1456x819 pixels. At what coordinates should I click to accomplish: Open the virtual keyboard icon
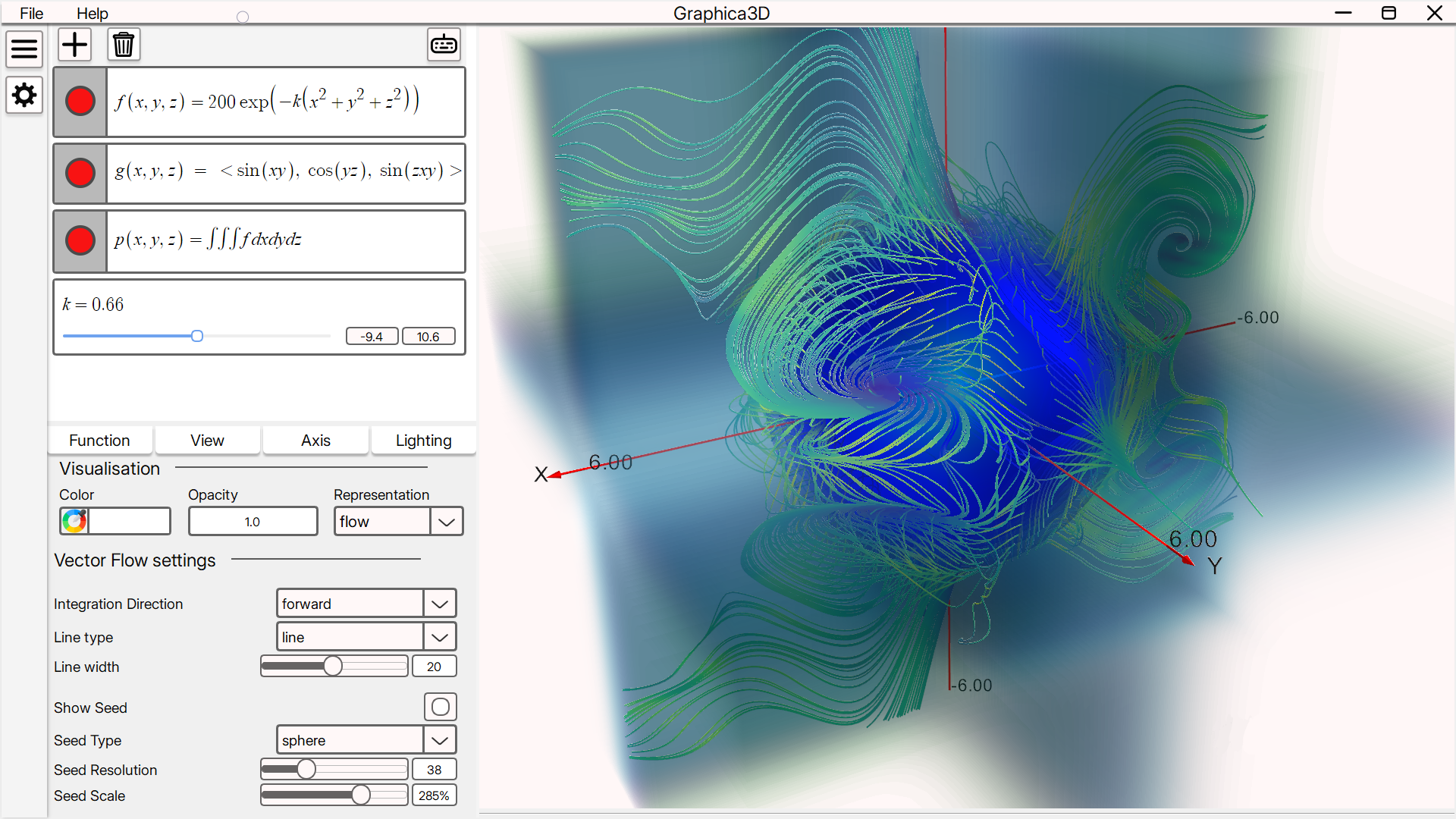click(x=444, y=45)
